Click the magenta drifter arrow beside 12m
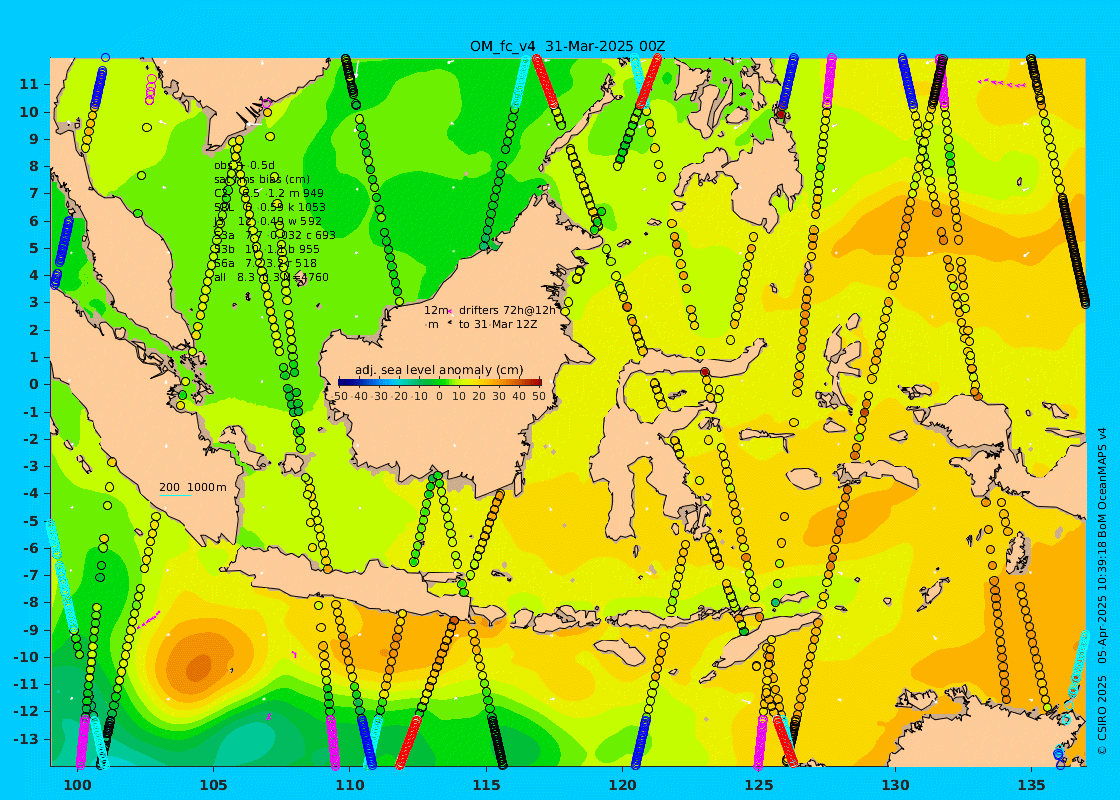This screenshot has width=1120, height=800. (451, 311)
